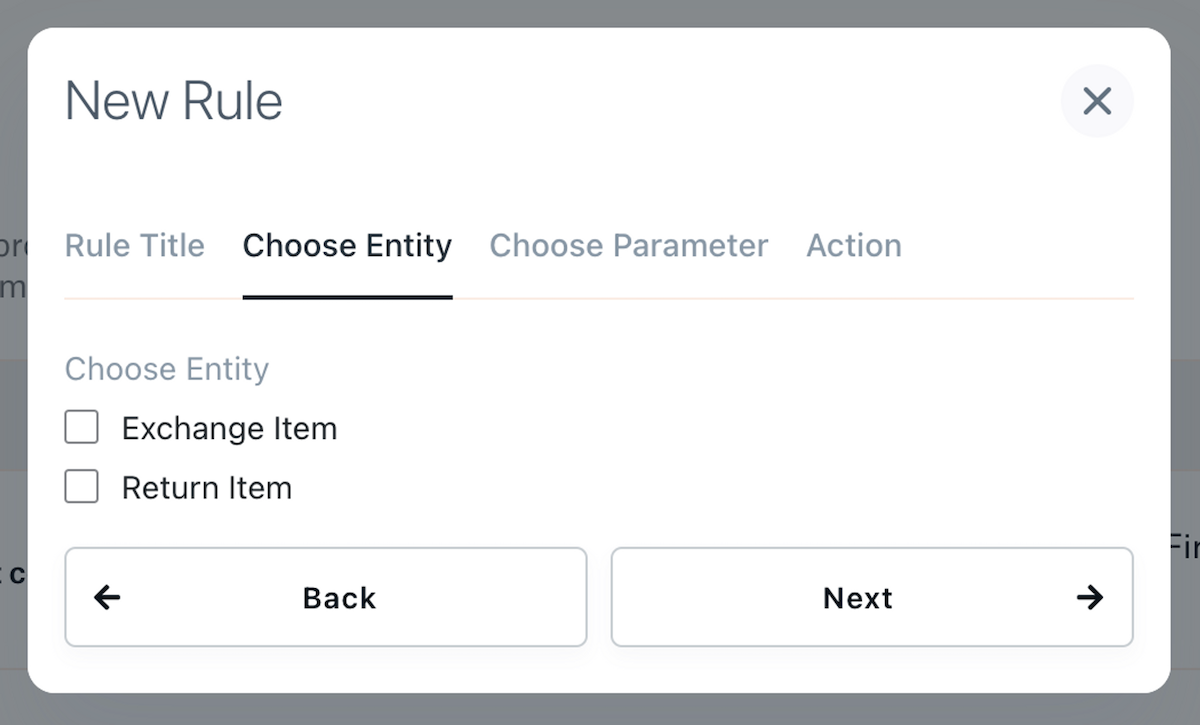Click the gray Choose Entity section label
Image resolution: width=1200 pixels, height=725 pixels.
pyautogui.click(x=167, y=369)
